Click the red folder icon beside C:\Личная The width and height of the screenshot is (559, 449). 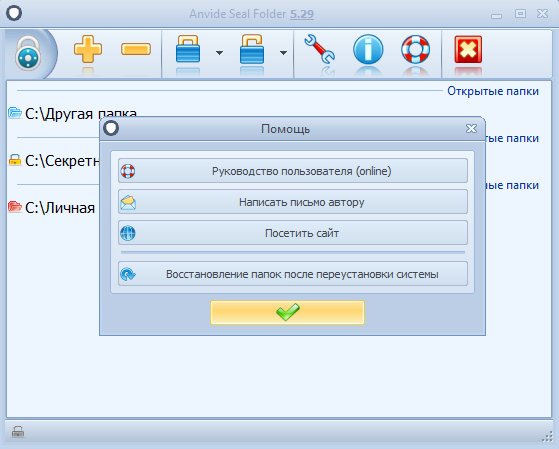click(x=15, y=207)
